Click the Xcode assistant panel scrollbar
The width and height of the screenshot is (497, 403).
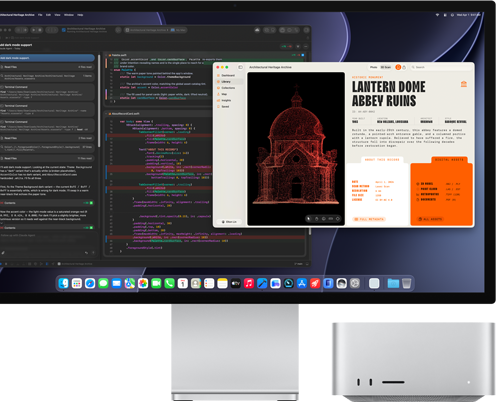(x=99, y=101)
